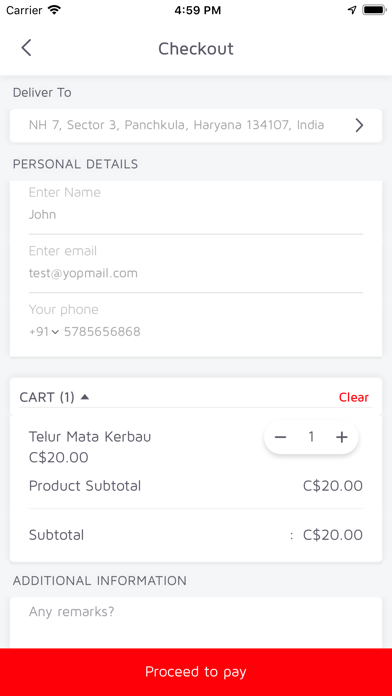Tap the quantity number 1 in stepper
The width and height of the screenshot is (392, 696).
[x=311, y=437]
